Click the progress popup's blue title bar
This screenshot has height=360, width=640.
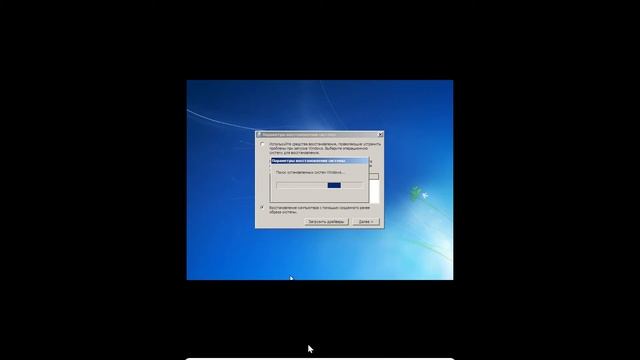pyautogui.click(x=320, y=161)
